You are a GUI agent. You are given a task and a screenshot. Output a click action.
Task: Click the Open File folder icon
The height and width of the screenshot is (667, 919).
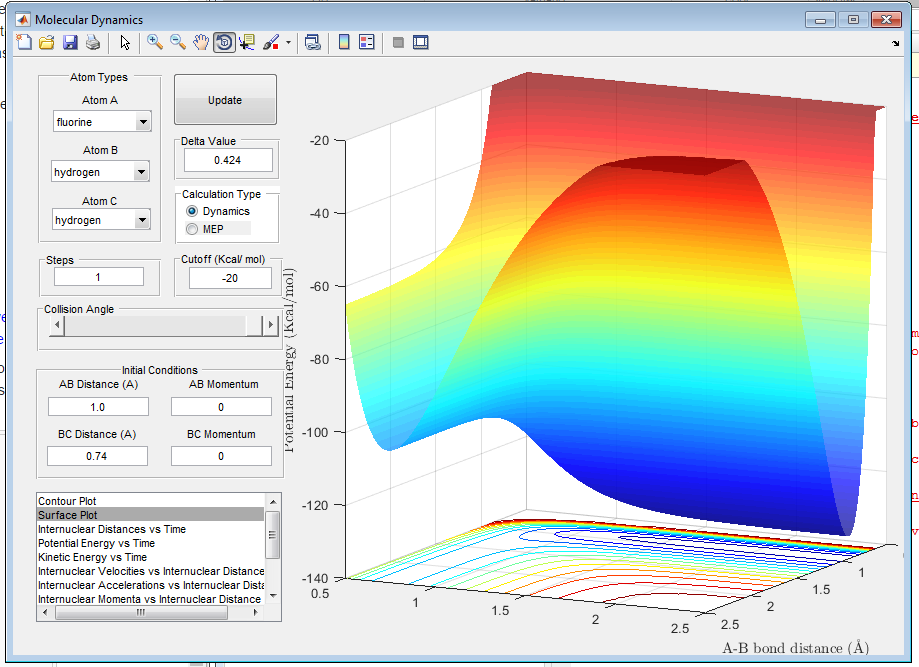pos(47,42)
